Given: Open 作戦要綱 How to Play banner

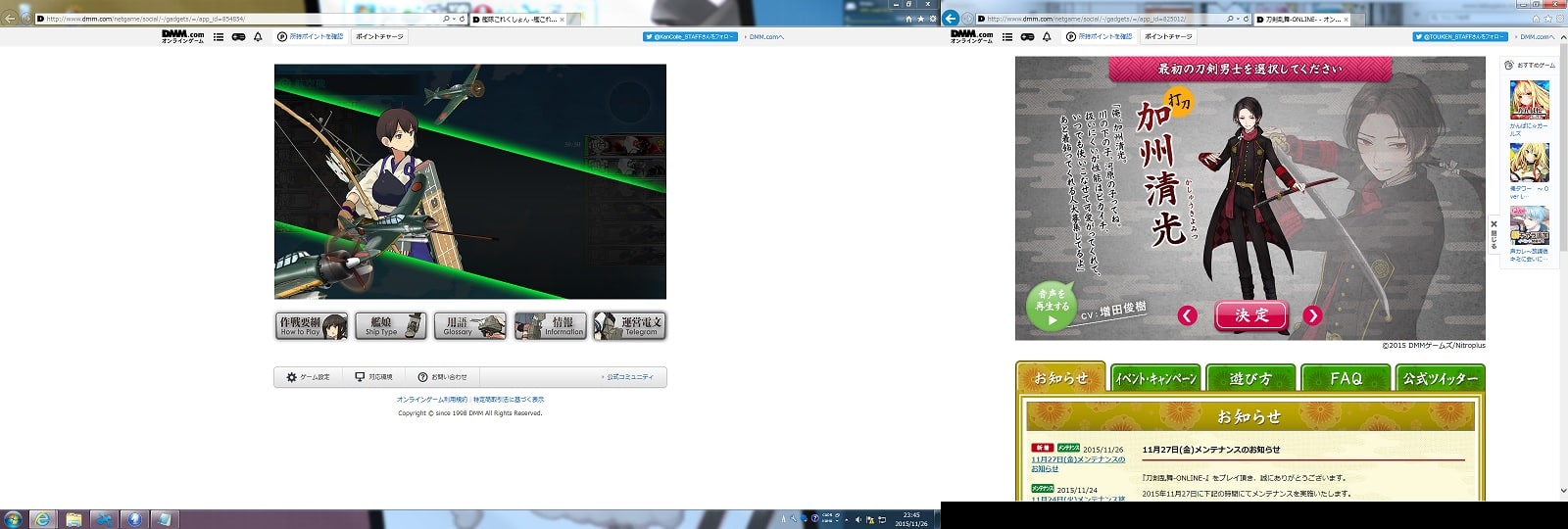Looking at the screenshot, I should click(x=312, y=326).
